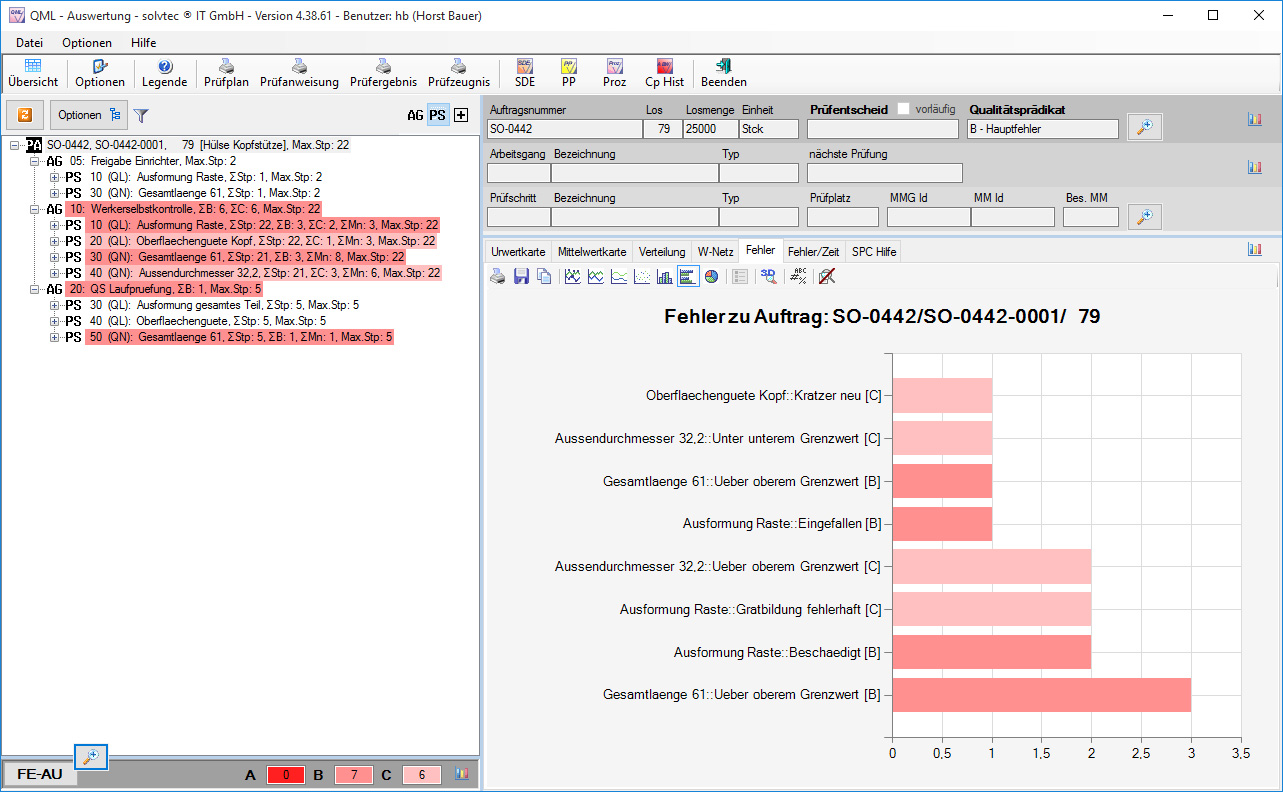Toggle the vorläufig checkbox
The image size is (1283, 792).
[x=904, y=109]
